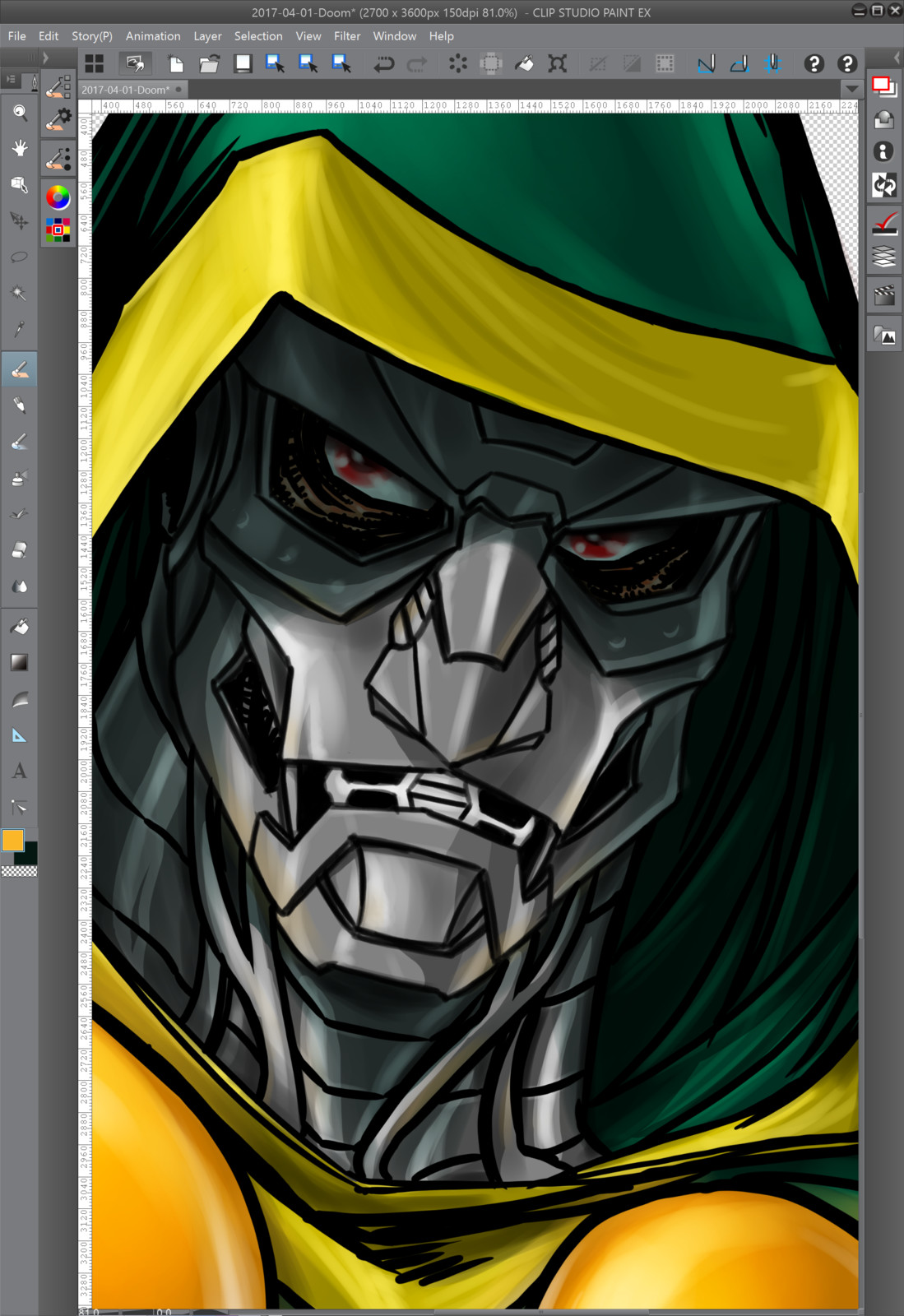Open the Window menu
The height and width of the screenshot is (1316, 904).
tap(395, 36)
